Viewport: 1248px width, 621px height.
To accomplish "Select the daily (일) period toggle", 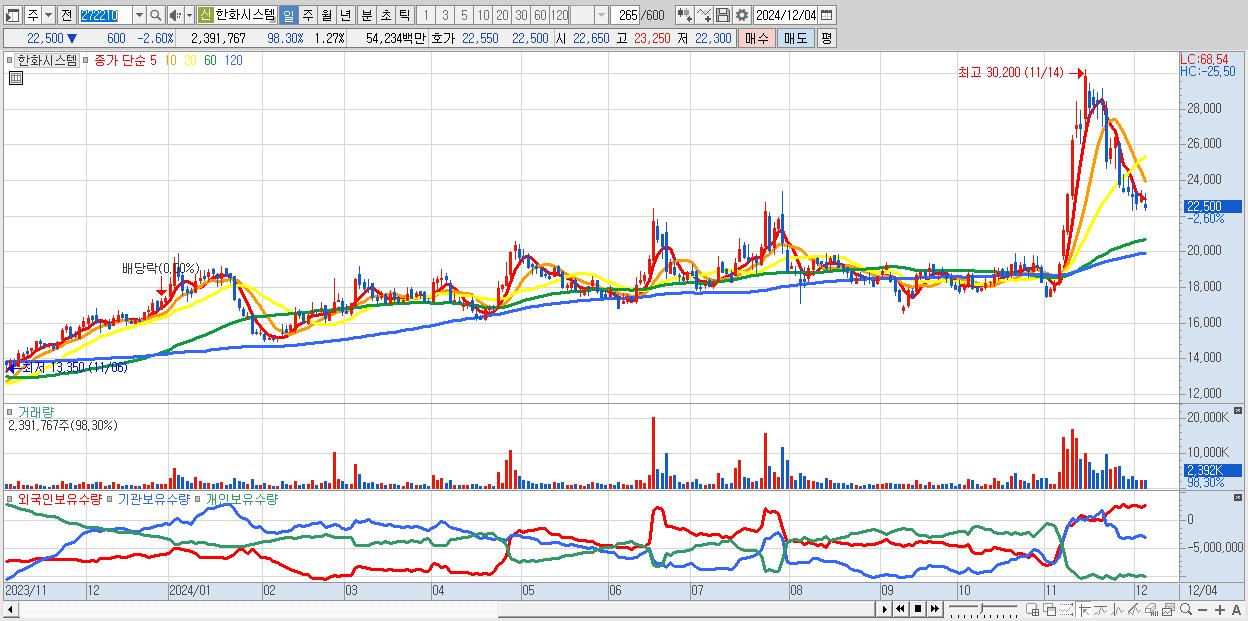I will (288, 15).
